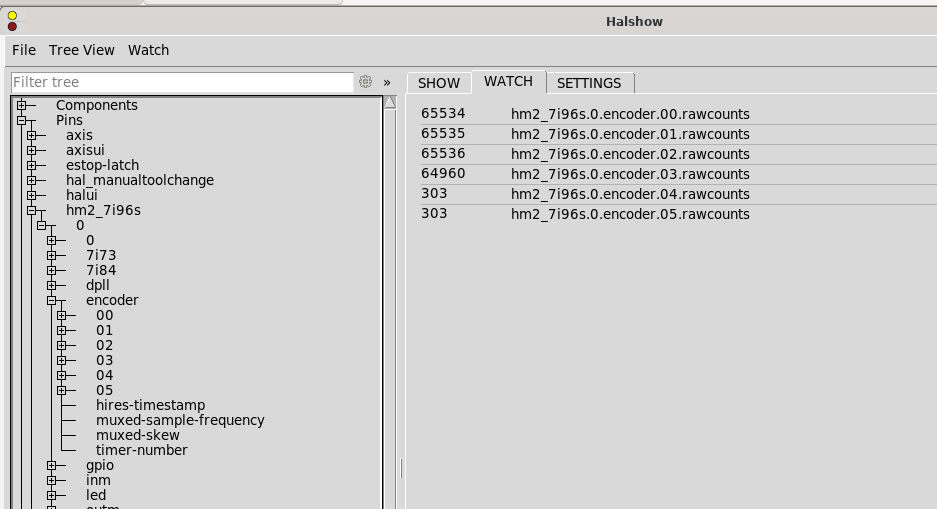Viewport: 937px width, 509px height.
Task: Select the Components label in tree
Action: (x=97, y=105)
